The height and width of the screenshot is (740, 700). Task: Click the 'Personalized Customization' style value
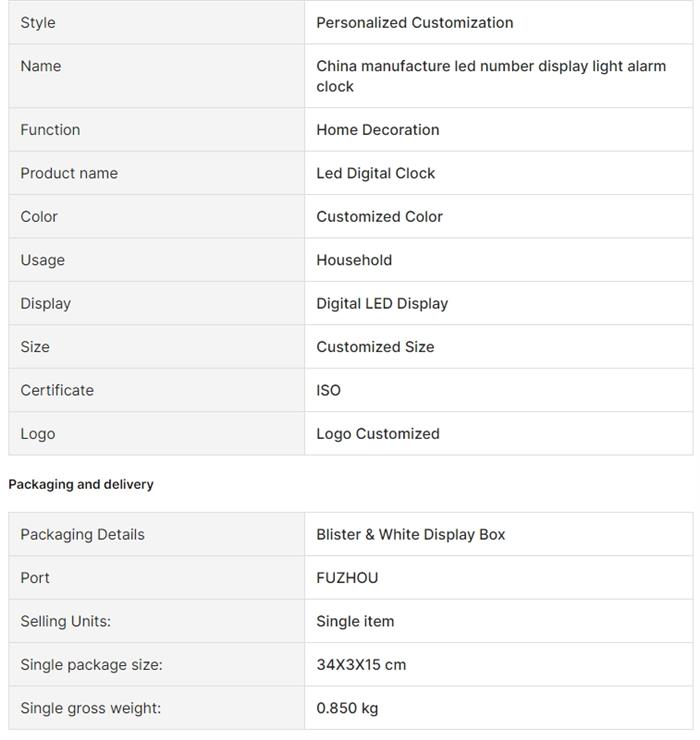[x=414, y=23]
